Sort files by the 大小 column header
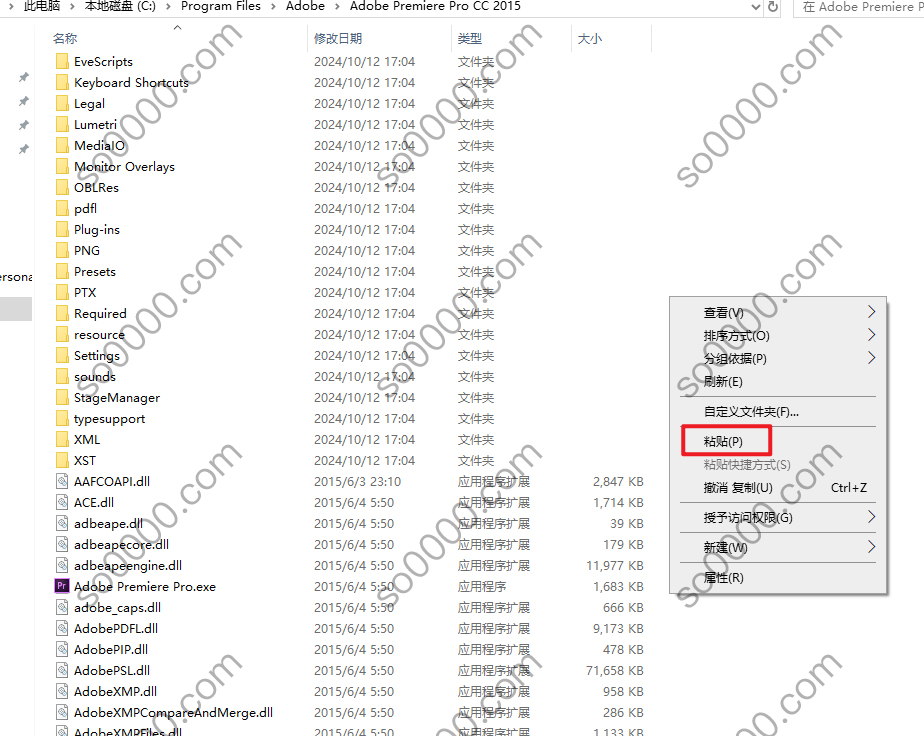Screen dimensions: 924x736 point(590,38)
